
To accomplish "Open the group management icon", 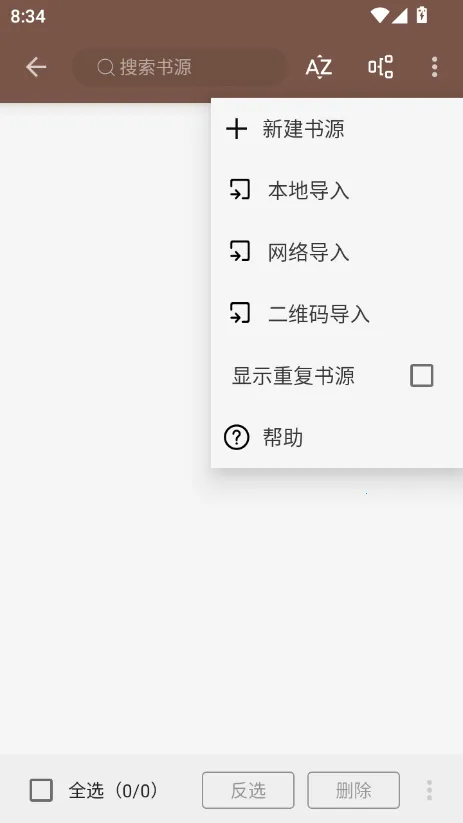I will [x=381, y=67].
